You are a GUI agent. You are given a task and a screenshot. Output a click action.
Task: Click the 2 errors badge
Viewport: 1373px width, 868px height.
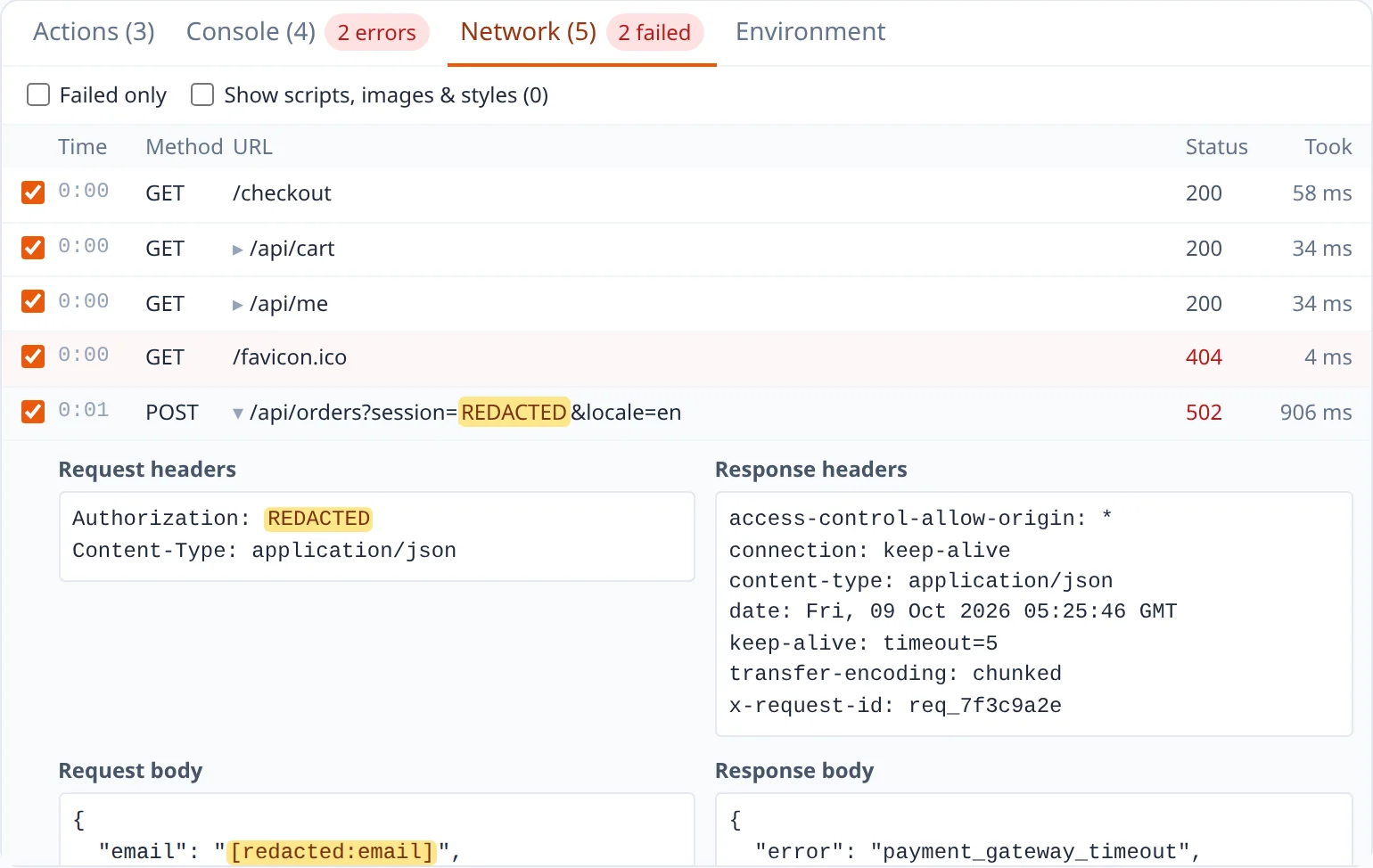pos(376,33)
